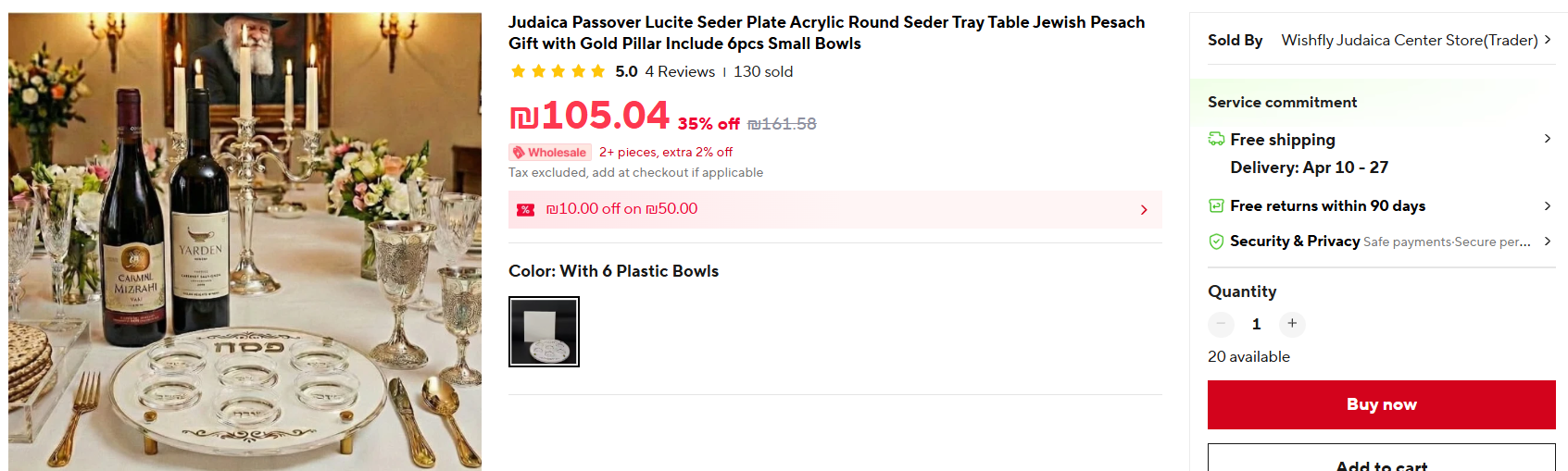The width and height of the screenshot is (1568, 471).
Task: Click the five-star rating stars
Action: (558, 71)
